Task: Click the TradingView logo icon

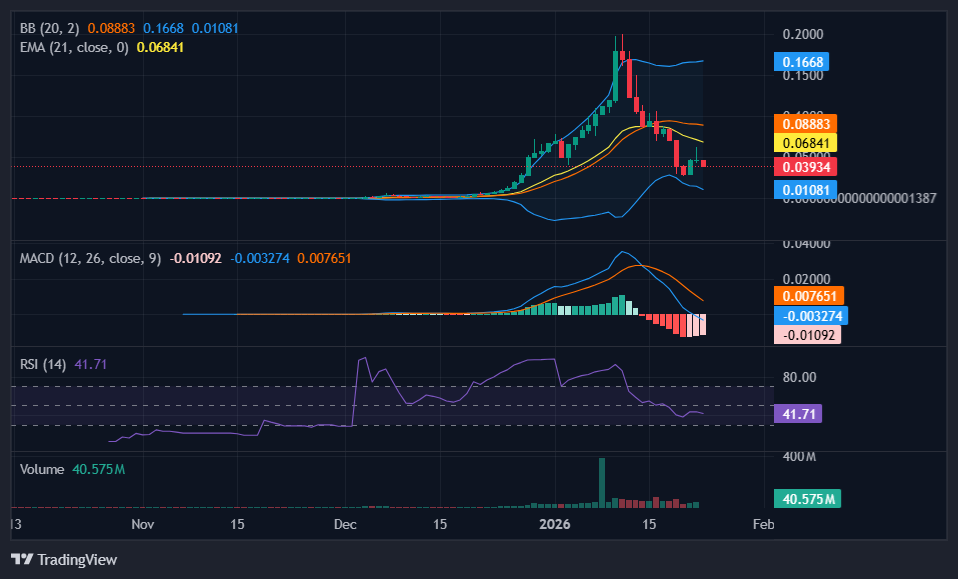Action: pyautogui.click(x=22, y=559)
